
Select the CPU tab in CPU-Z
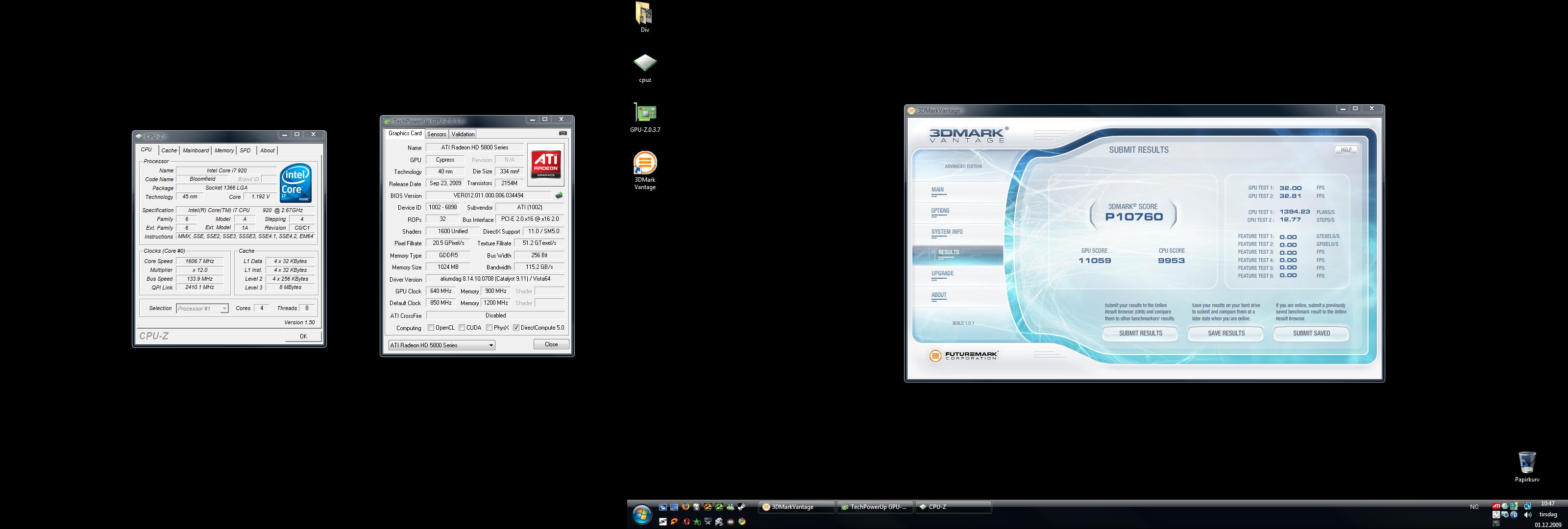click(147, 150)
